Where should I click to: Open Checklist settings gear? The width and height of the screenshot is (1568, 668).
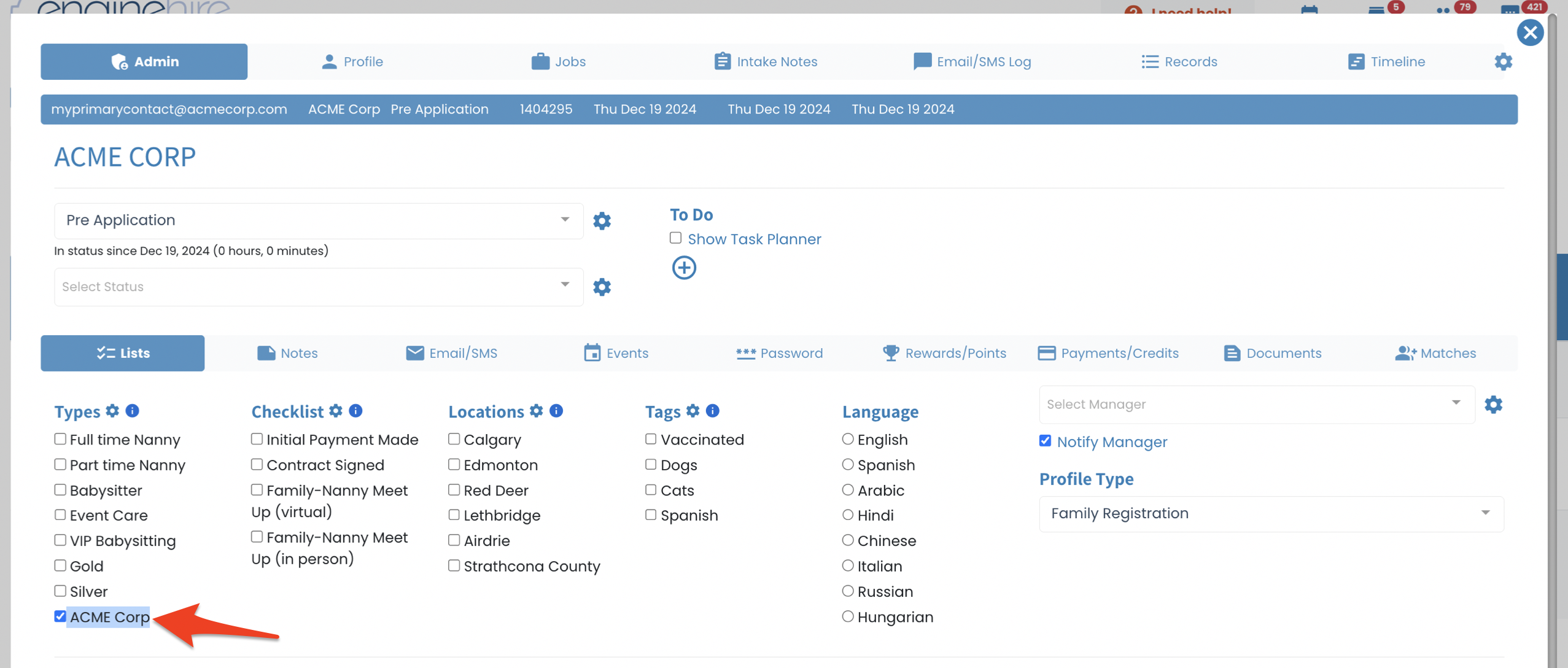coord(336,411)
